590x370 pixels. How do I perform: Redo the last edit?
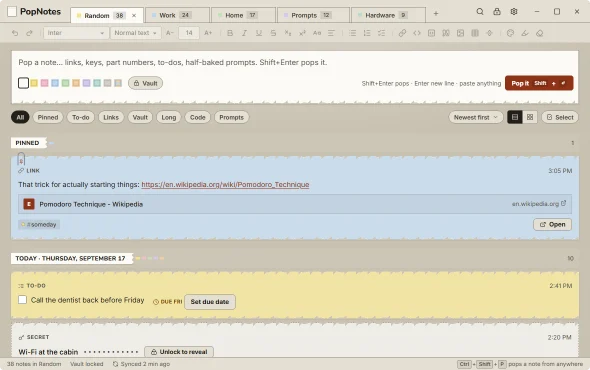click(29, 33)
